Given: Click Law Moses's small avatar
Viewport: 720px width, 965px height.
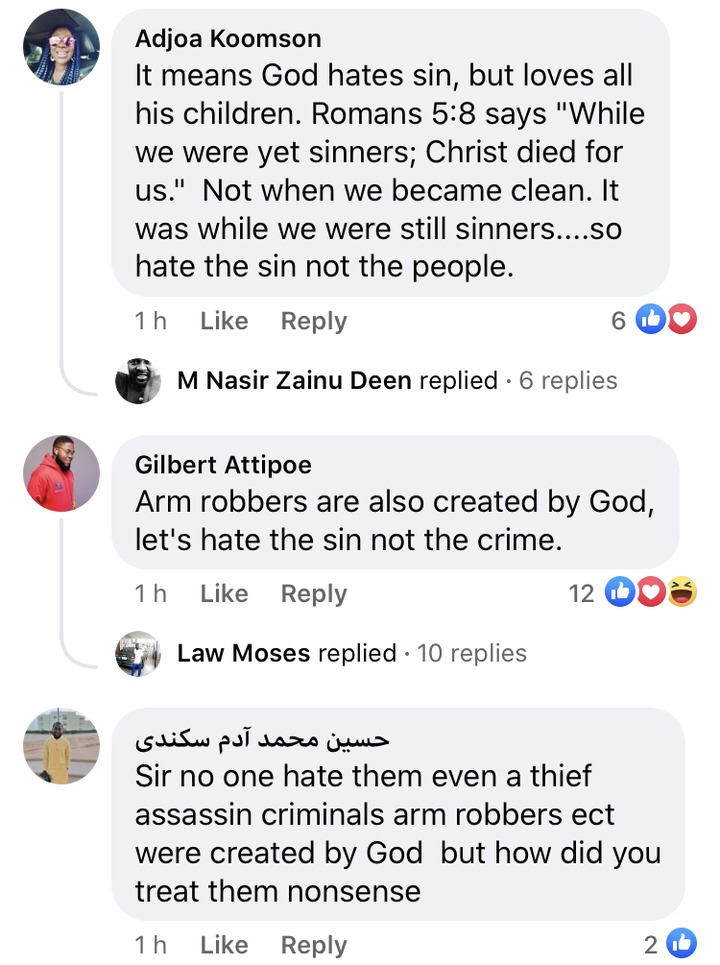Looking at the screenshot, I should (x=138, y=654).
